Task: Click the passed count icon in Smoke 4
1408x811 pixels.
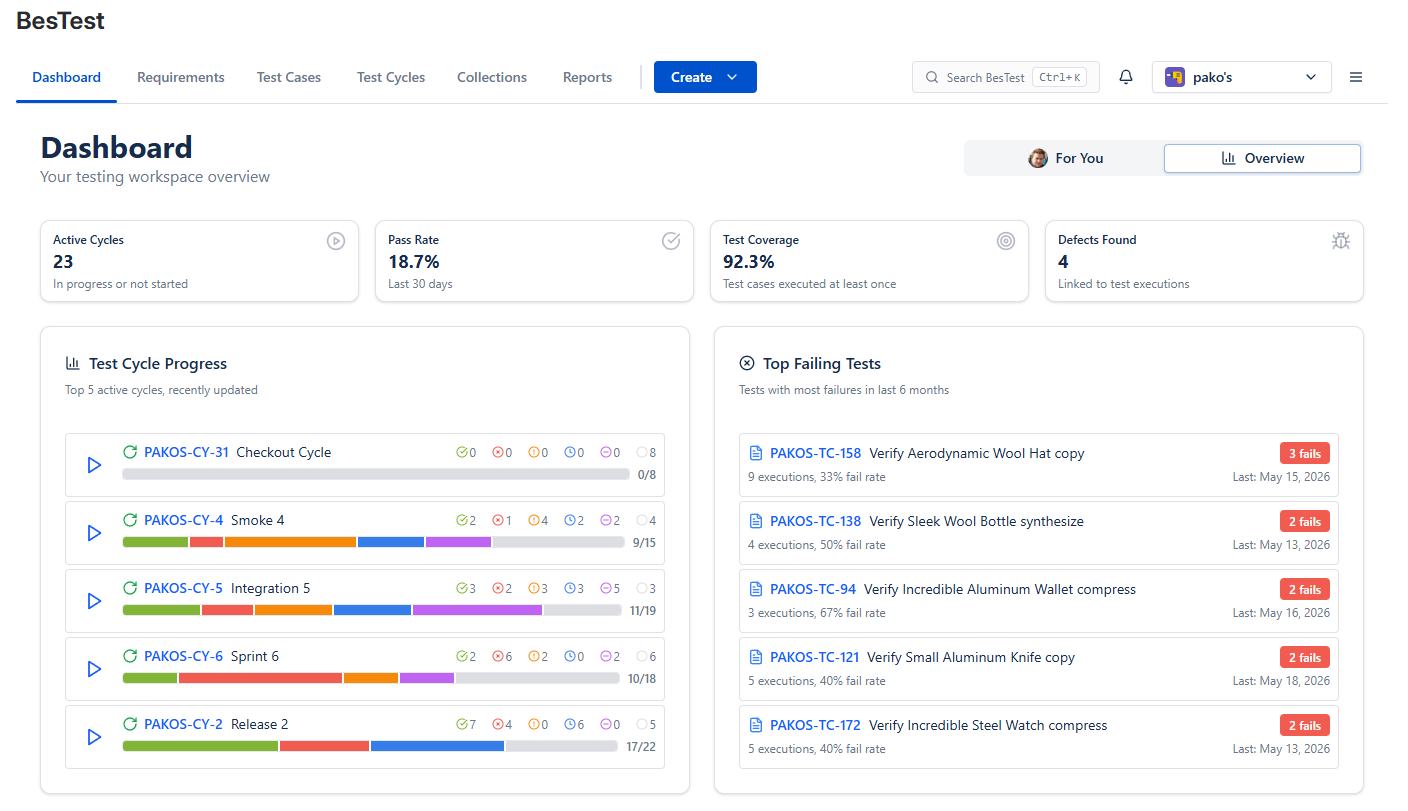Action: tap(462, 520)
